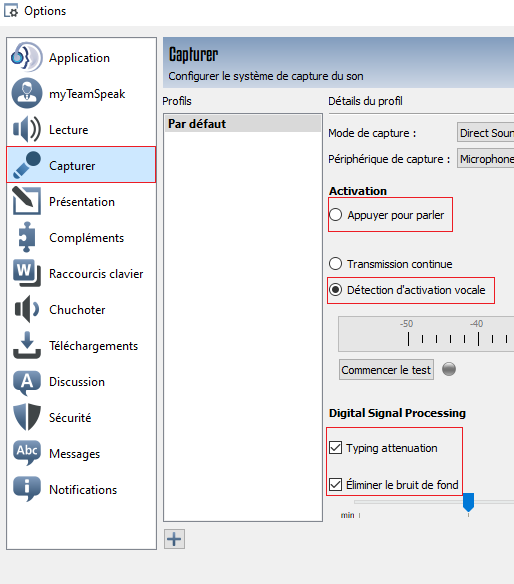Select the Chuchoter speaker icon

click(x=26, y=309)
